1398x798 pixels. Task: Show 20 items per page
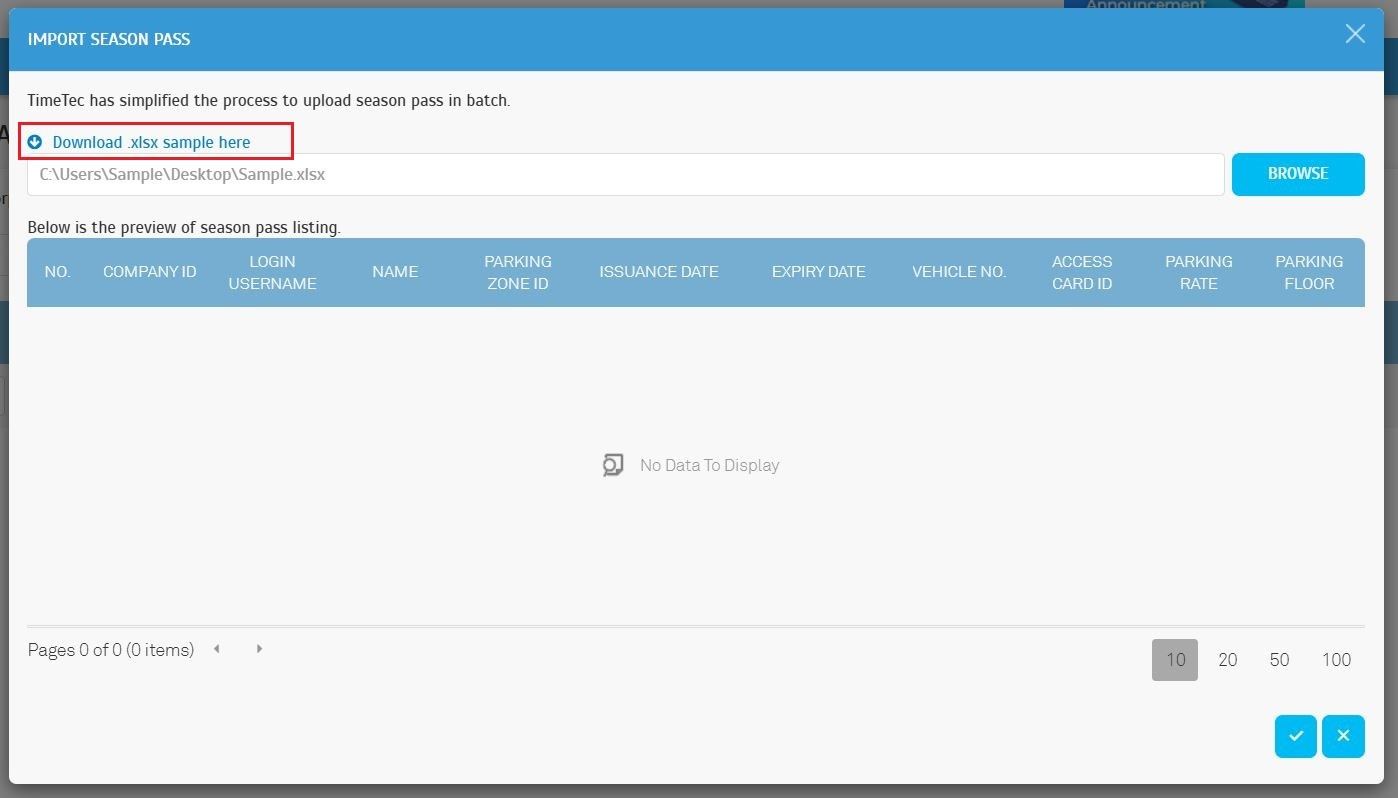pyautogui.click(x=1227, y=660)
